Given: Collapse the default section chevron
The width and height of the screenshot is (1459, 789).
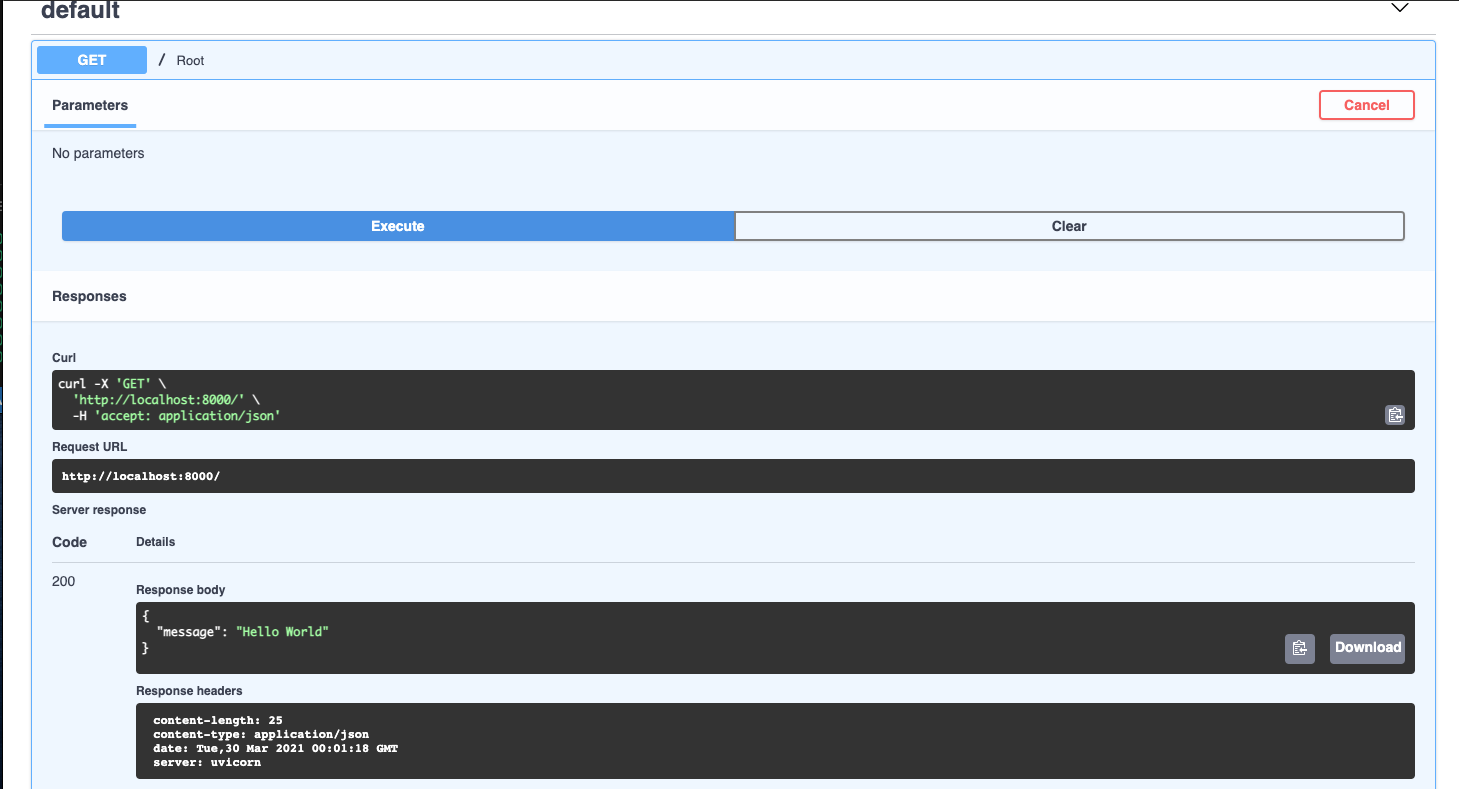Looking at the screenshot, I should tap(1400, 8).
